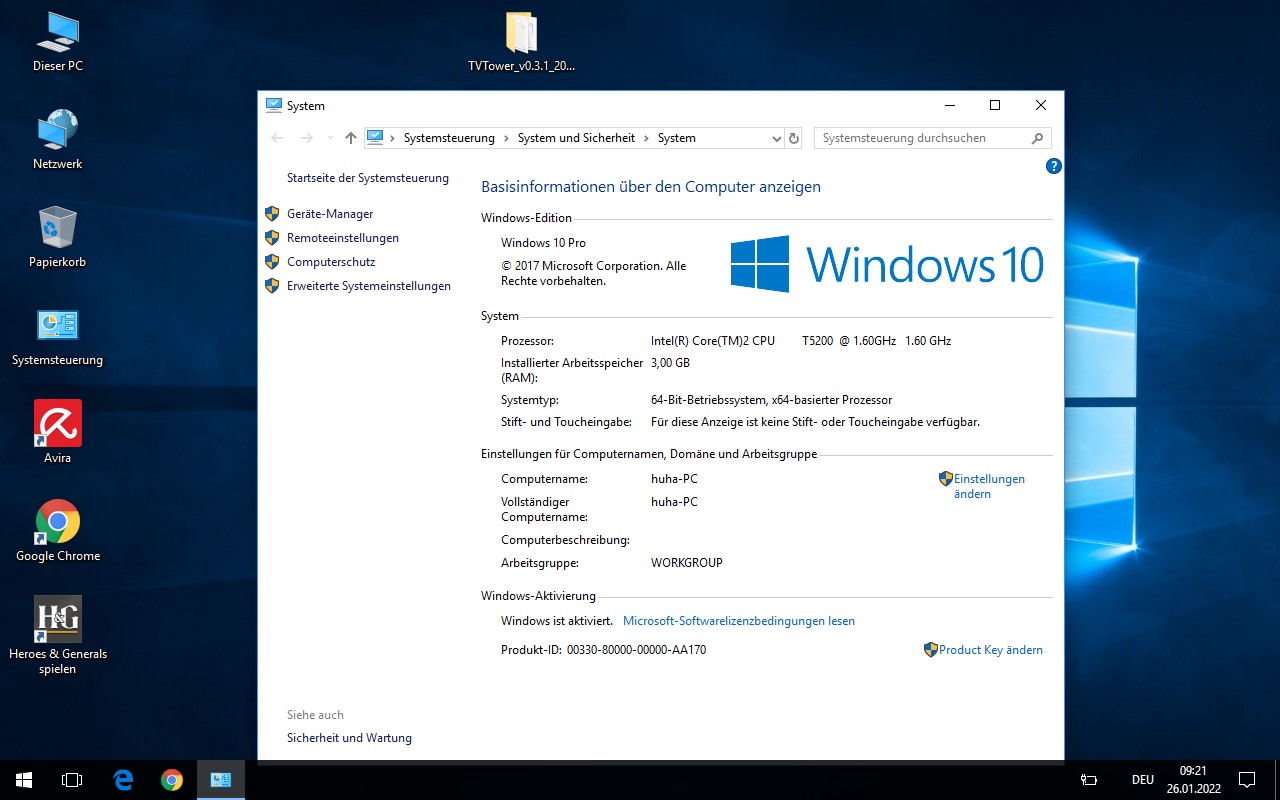Open Computerschutz link

click(330, 262)
